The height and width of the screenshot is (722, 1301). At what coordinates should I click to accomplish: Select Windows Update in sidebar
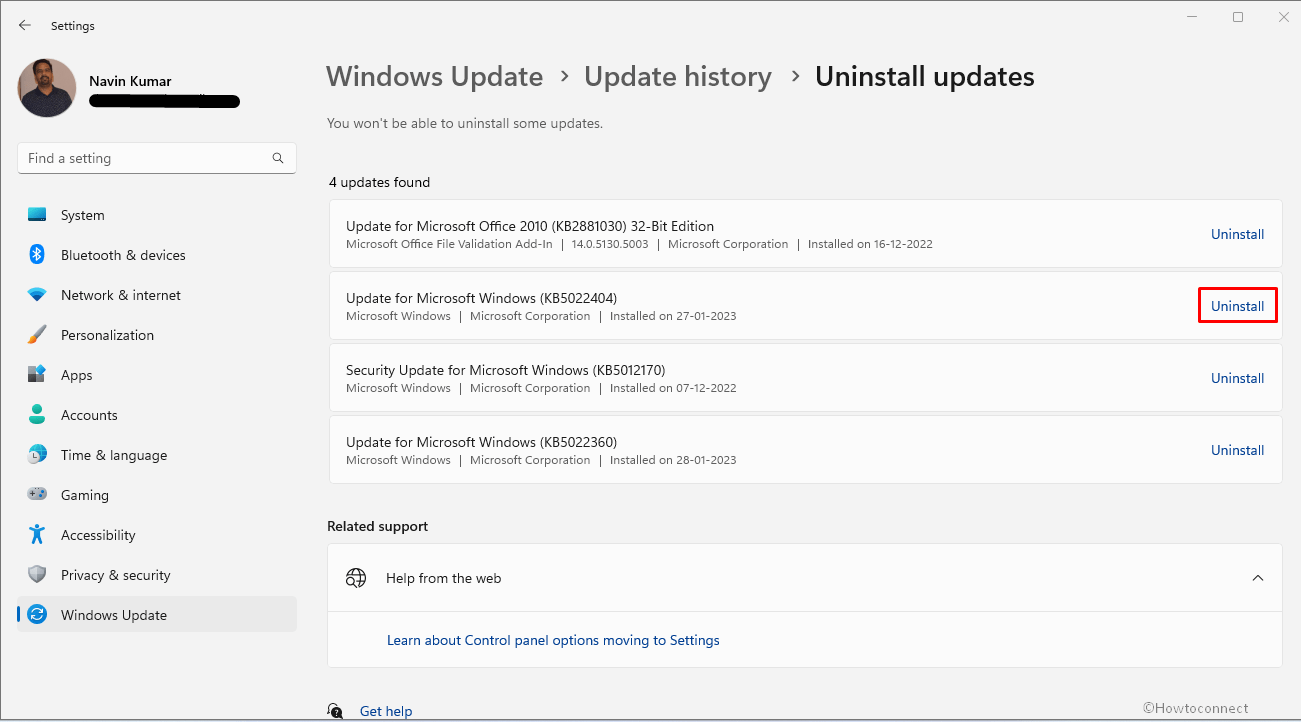pyautogui.click(x=157, y=615)
